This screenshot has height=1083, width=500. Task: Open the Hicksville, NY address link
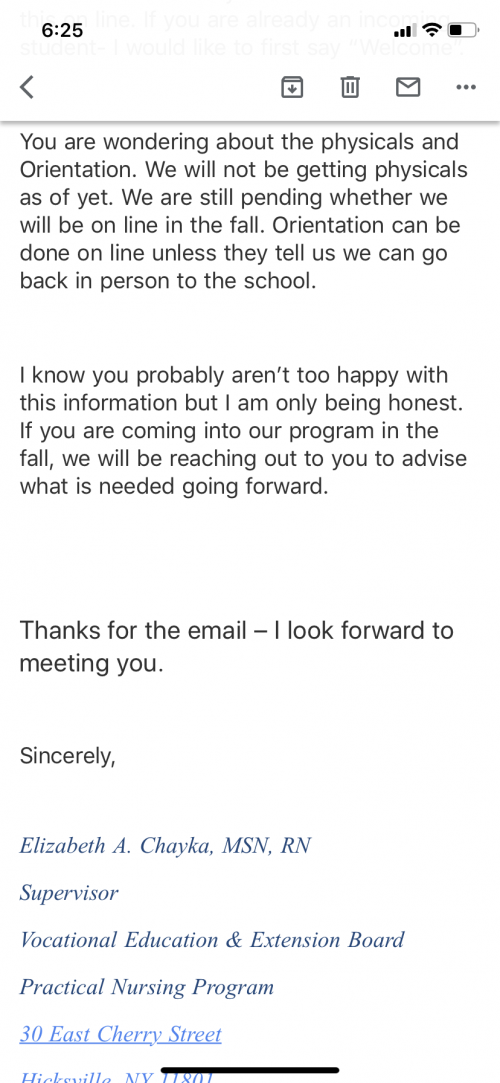[116, 1076]
